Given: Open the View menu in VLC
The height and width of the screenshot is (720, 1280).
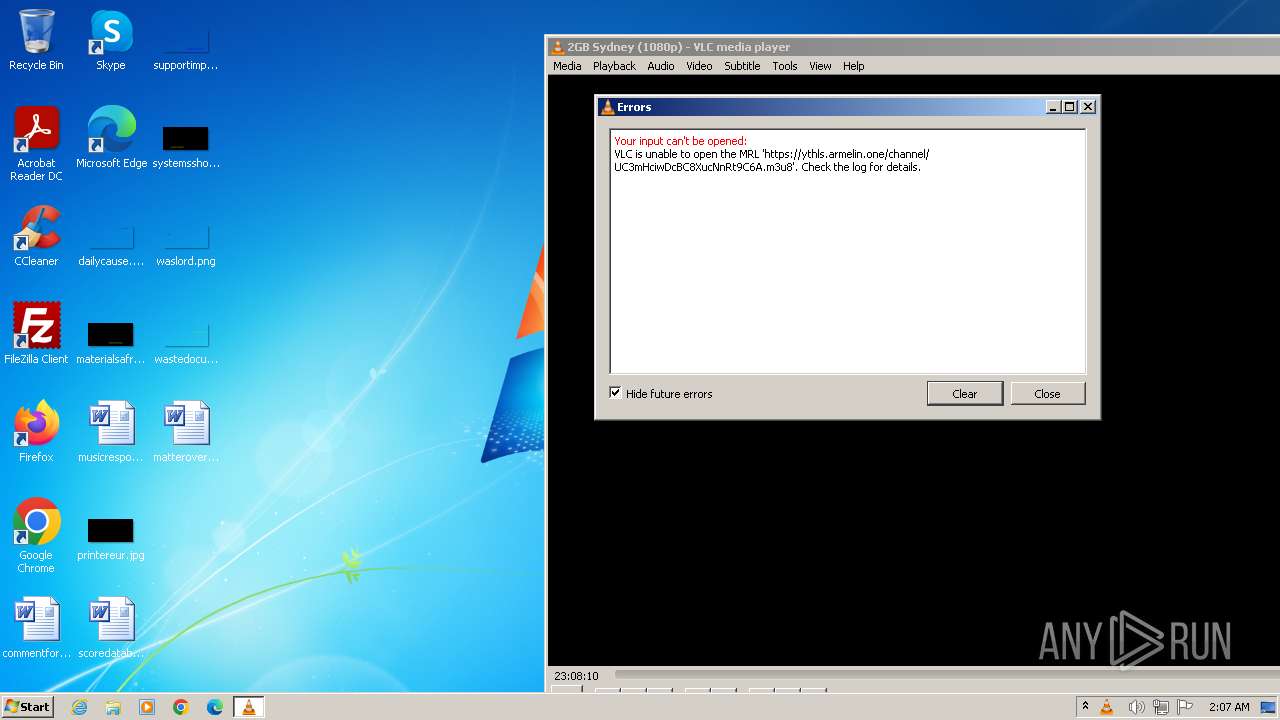Looking at the screenshot, I should coord(820,66).
